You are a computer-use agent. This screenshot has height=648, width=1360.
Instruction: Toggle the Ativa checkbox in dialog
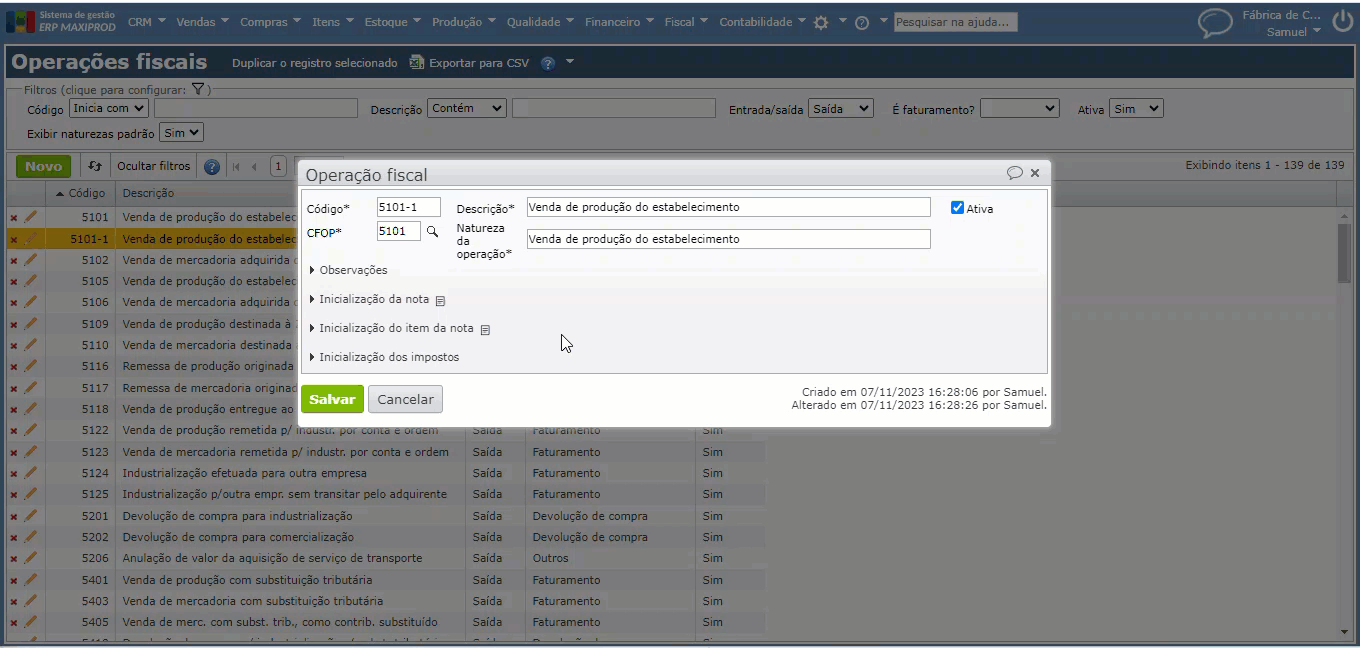(957, 208)
